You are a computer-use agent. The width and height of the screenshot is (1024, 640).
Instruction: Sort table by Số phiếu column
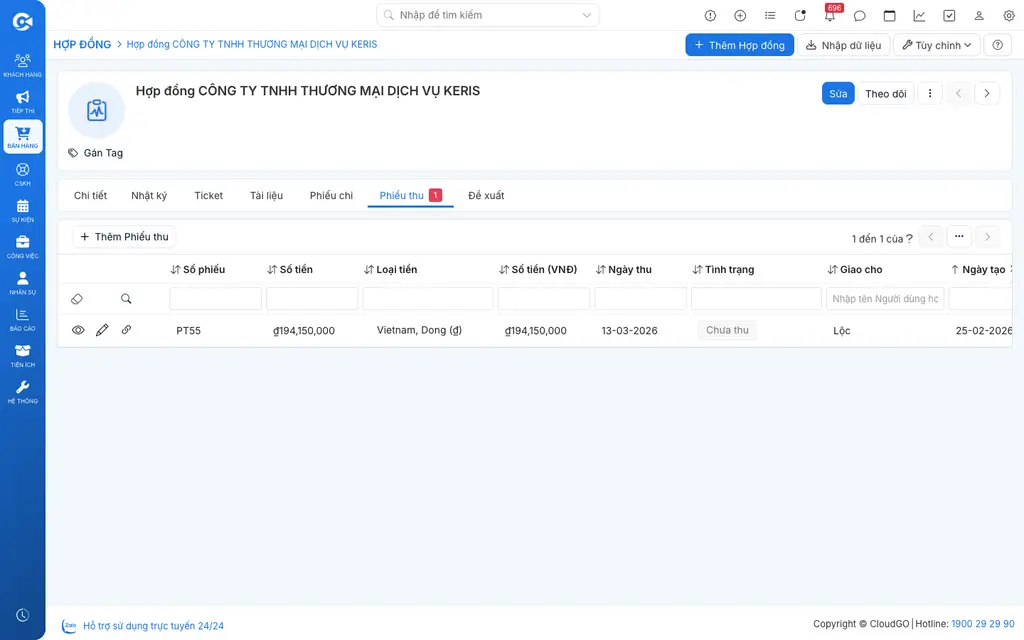[198, 269]
